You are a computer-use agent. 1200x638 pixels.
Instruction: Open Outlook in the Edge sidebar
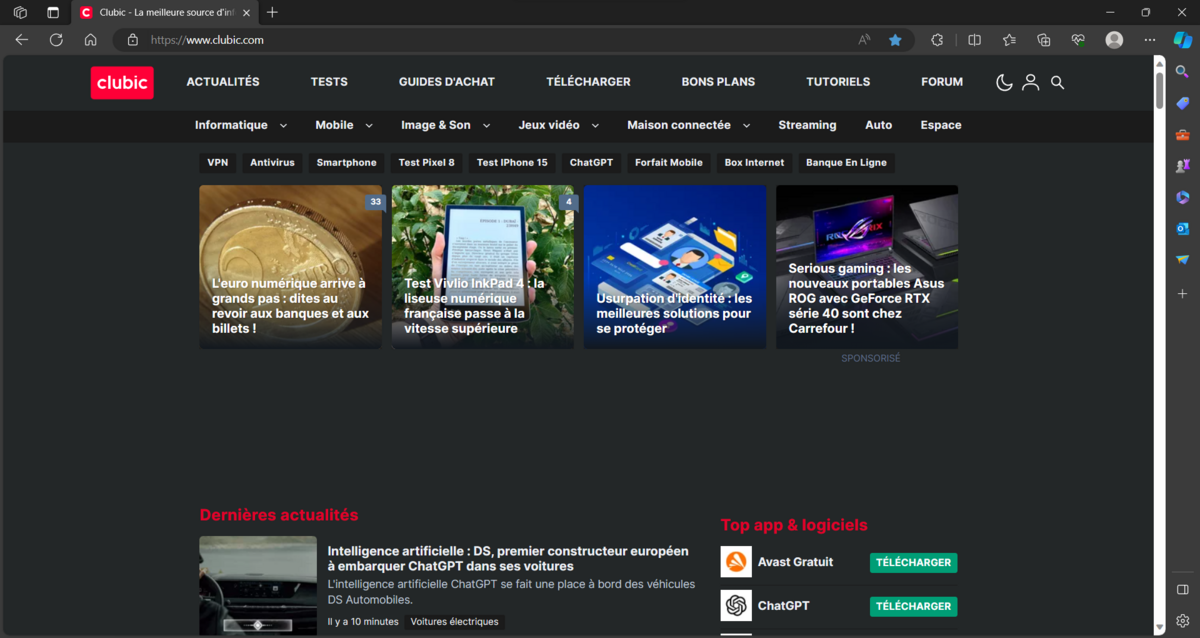tap(1182, 230)
